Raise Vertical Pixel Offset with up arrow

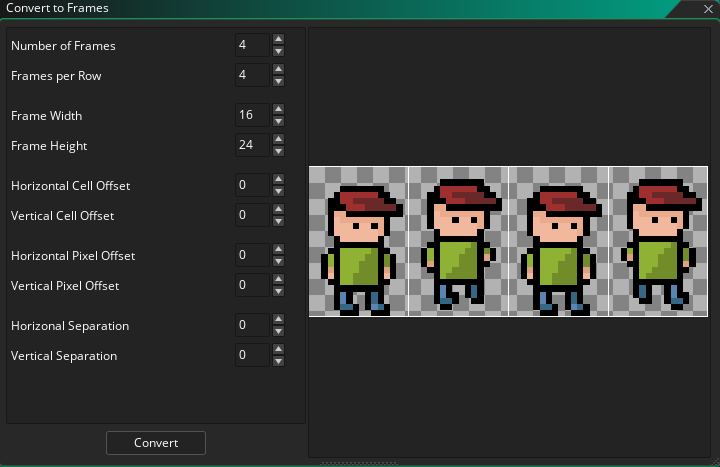[278, 279]
